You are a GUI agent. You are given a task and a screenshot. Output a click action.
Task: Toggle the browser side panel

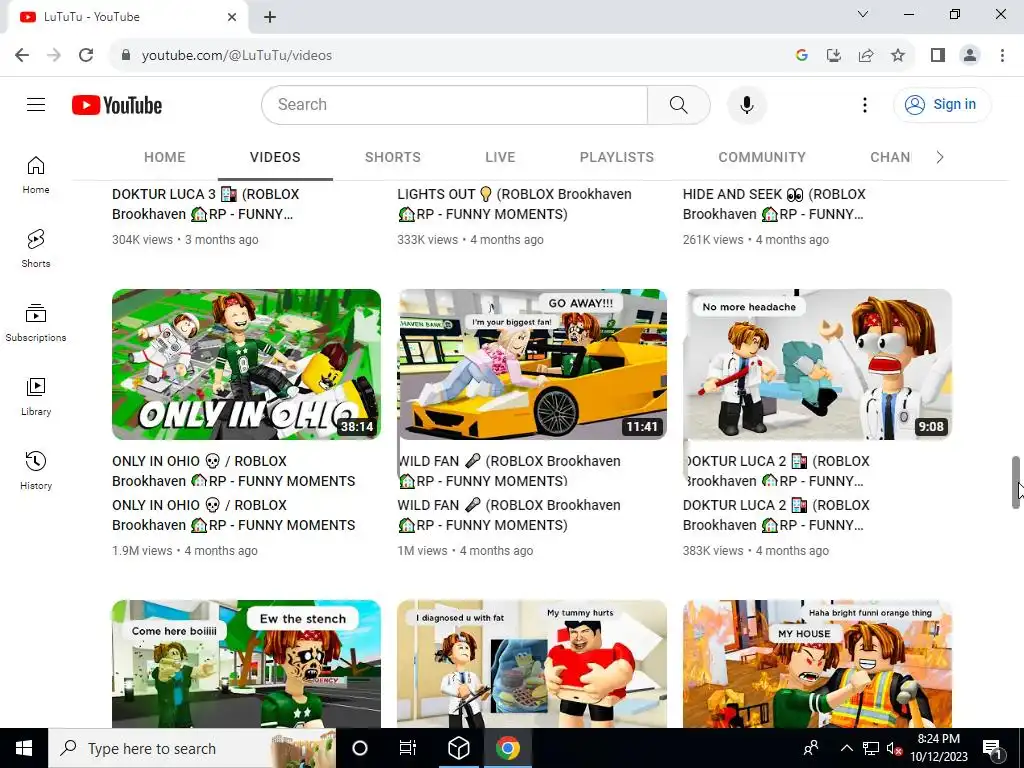pyautogui.click(x=938, y=55)
